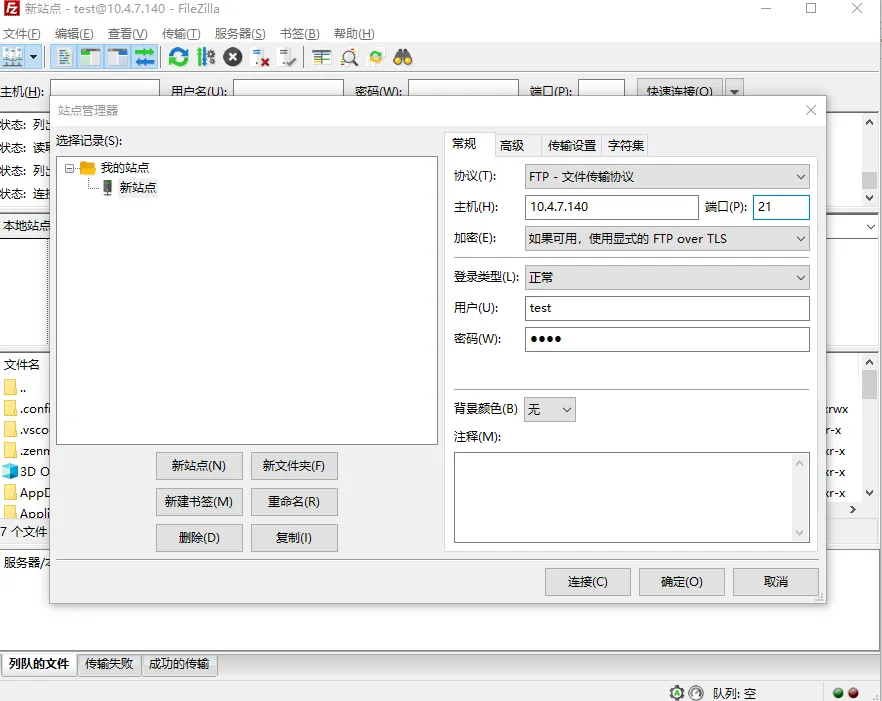Open the Site Manager dropdown arrow in toolbar
This screenshot has width=882, height=701.
34,57
